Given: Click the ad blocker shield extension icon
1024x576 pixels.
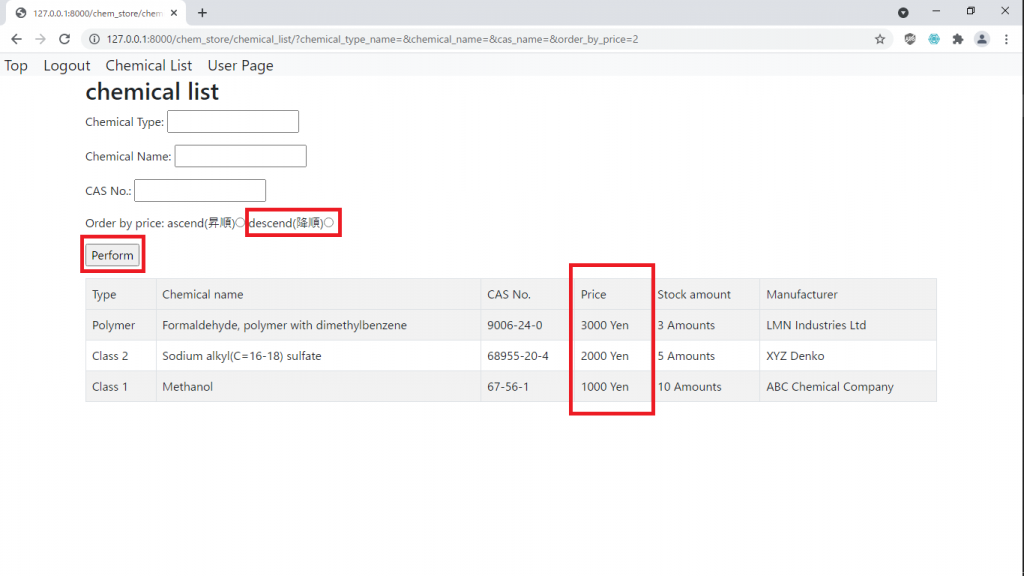Looking at the screenshot, I should tap(910, 39).
